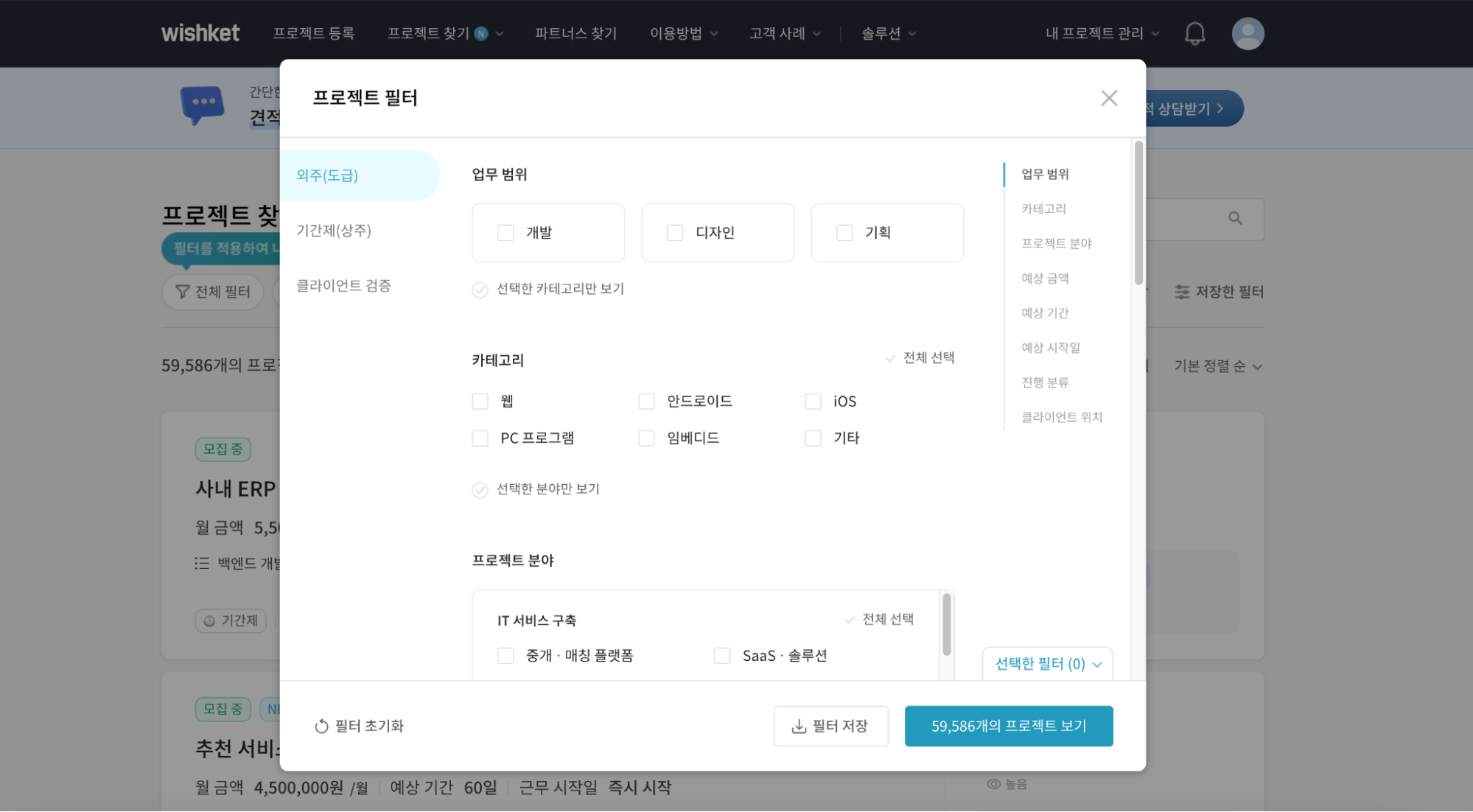Click the 저장한 필터 sliders icon

tap(1182, 292)
